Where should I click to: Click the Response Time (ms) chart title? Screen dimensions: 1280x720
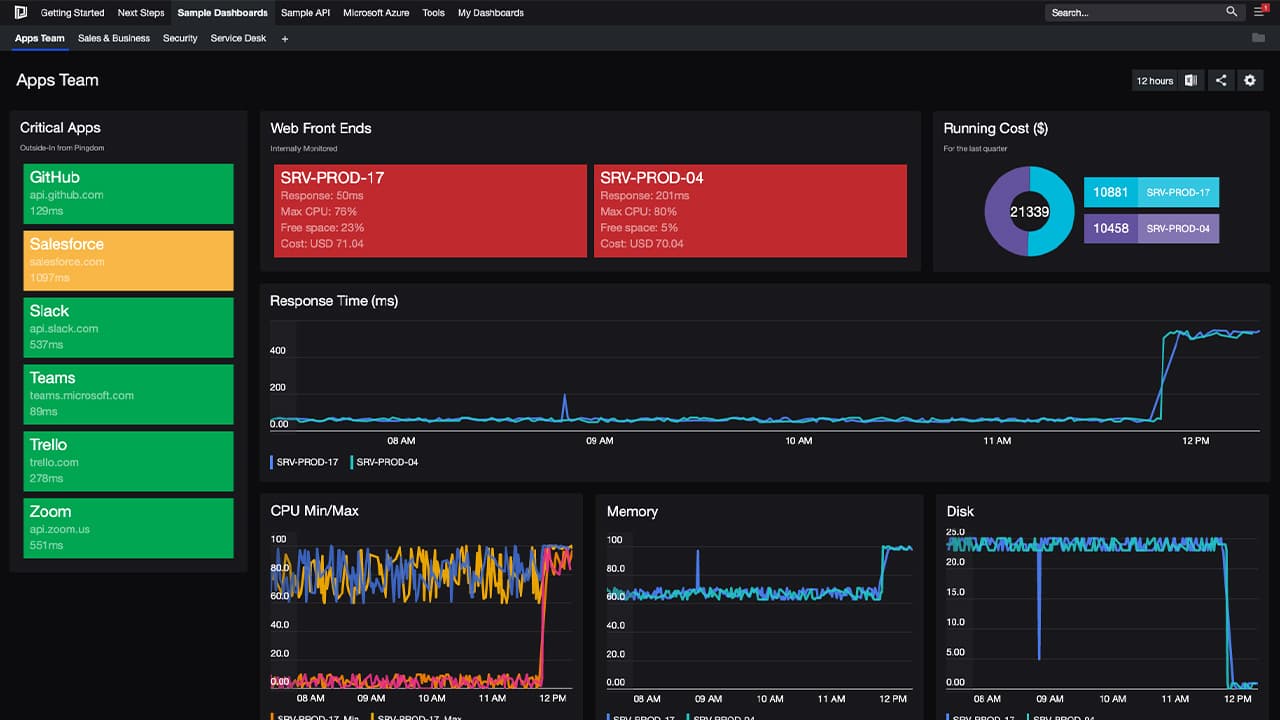[334, 301]
